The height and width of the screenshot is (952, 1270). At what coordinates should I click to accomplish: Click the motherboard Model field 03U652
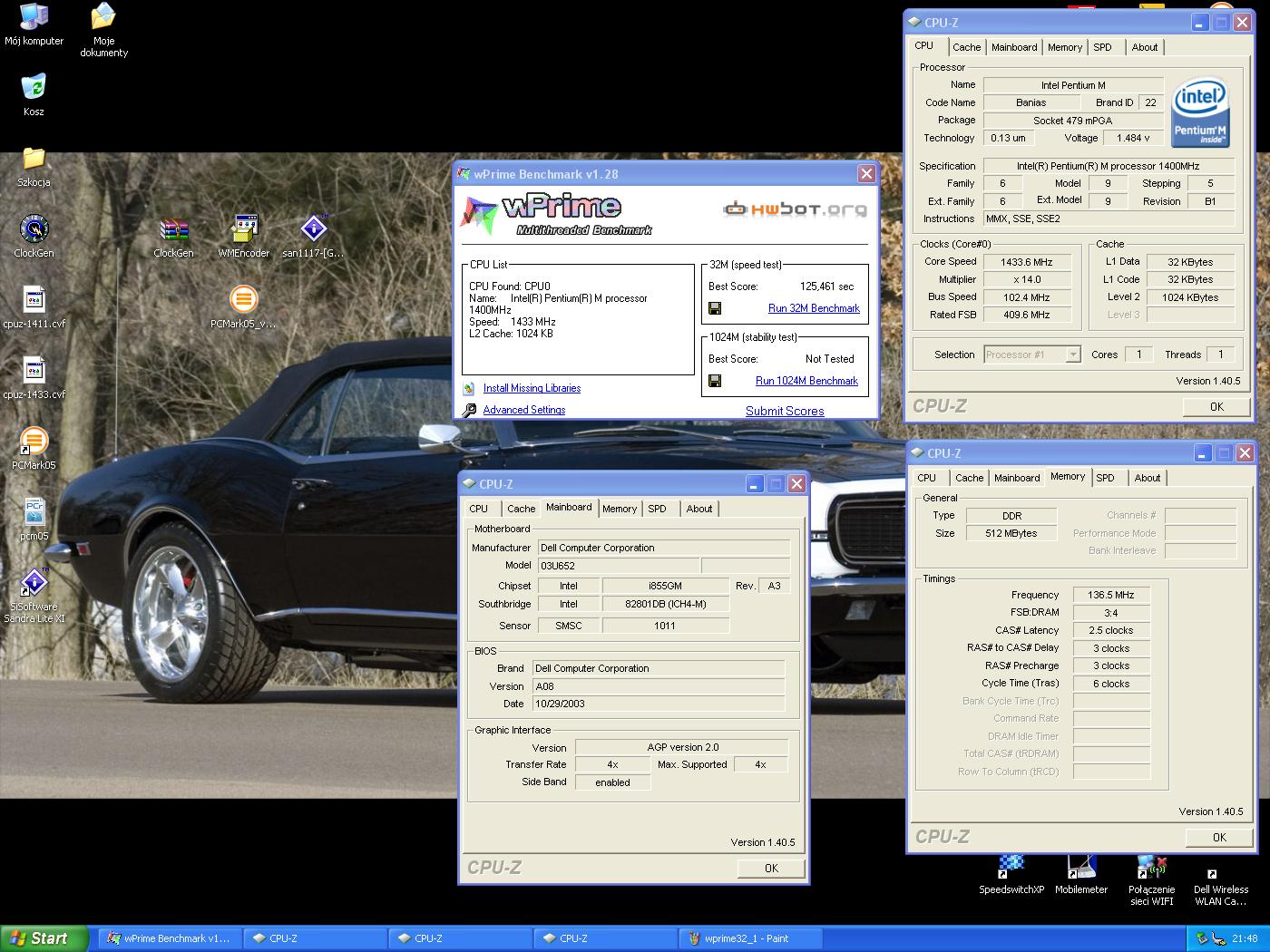(619, 566)
